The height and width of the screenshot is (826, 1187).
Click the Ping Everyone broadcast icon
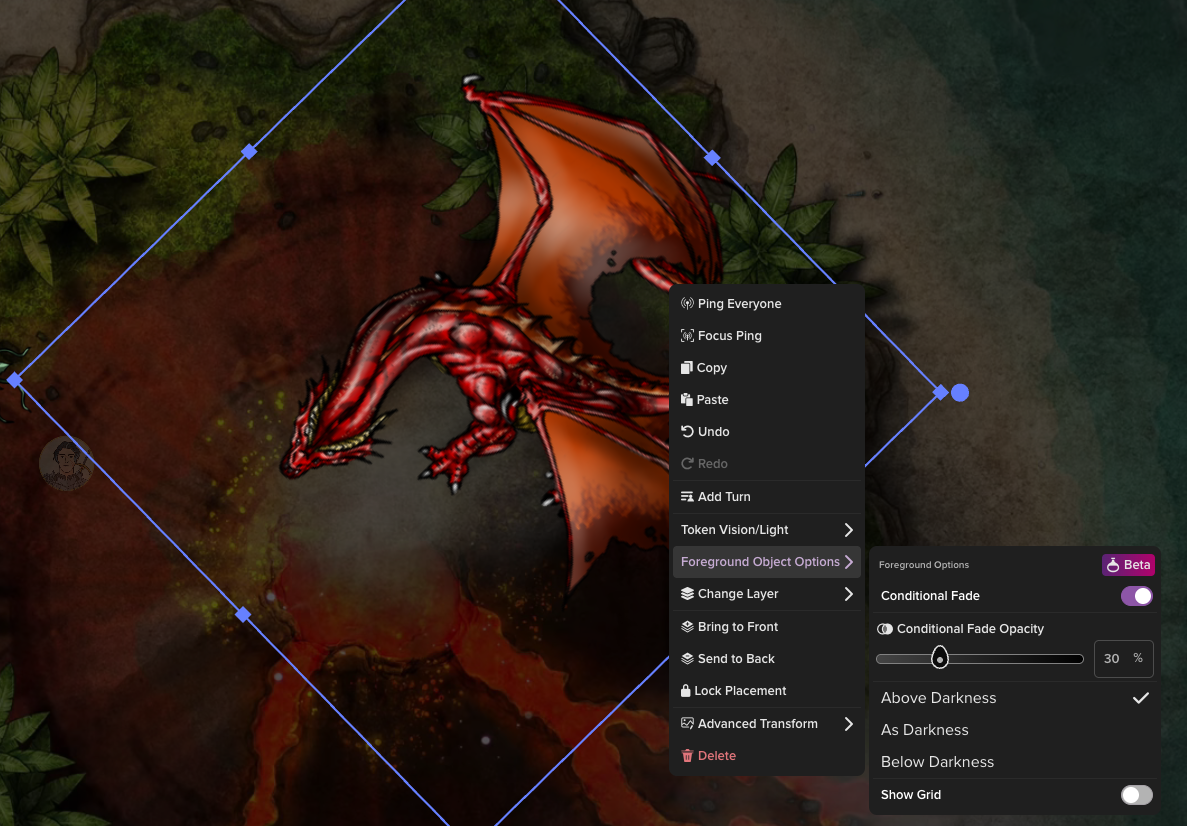pyautogui.click(x=686, y=303)
